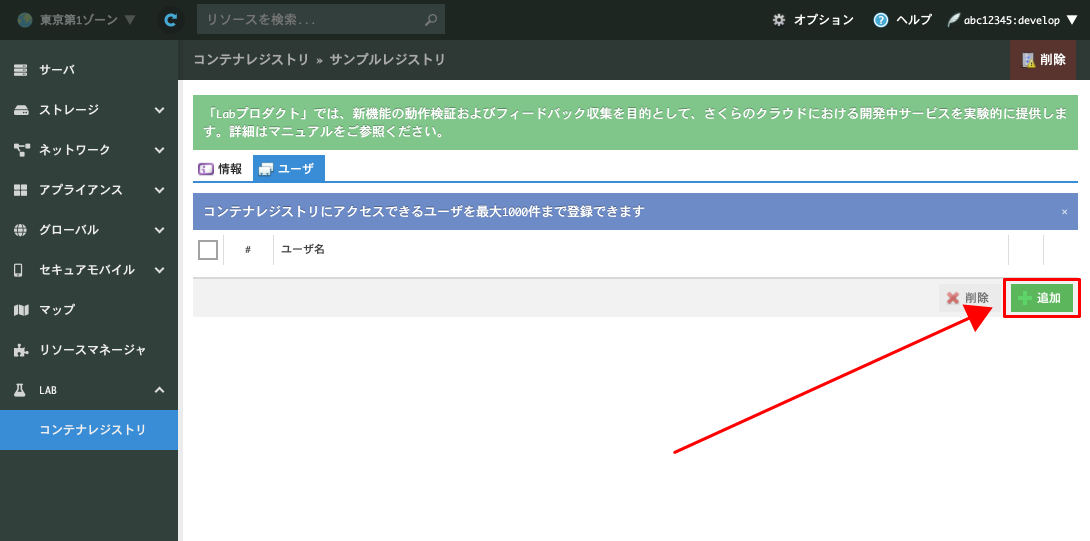1090x541 pixels.
Task: Dismiss the blue notice with x
Action: pos(1064,212)
